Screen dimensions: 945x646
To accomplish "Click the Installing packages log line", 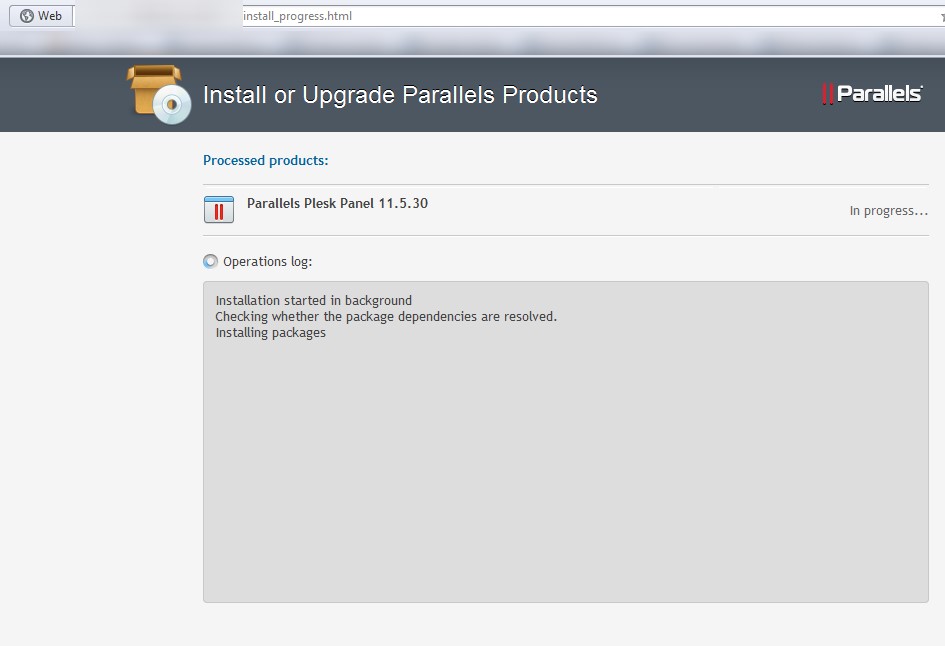I will 271,333.
